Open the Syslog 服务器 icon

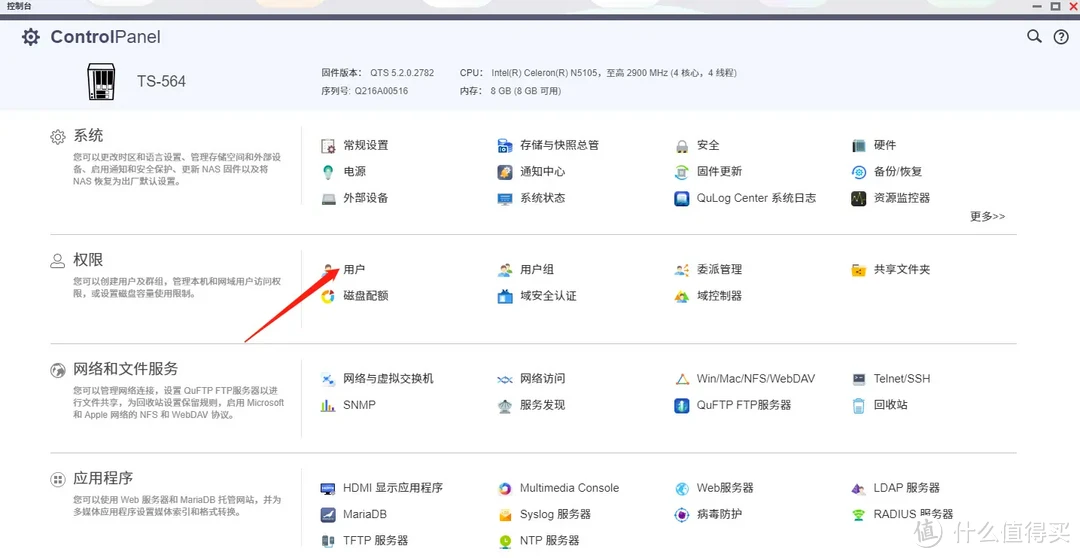pyautogui.click(x=505, y=515)
